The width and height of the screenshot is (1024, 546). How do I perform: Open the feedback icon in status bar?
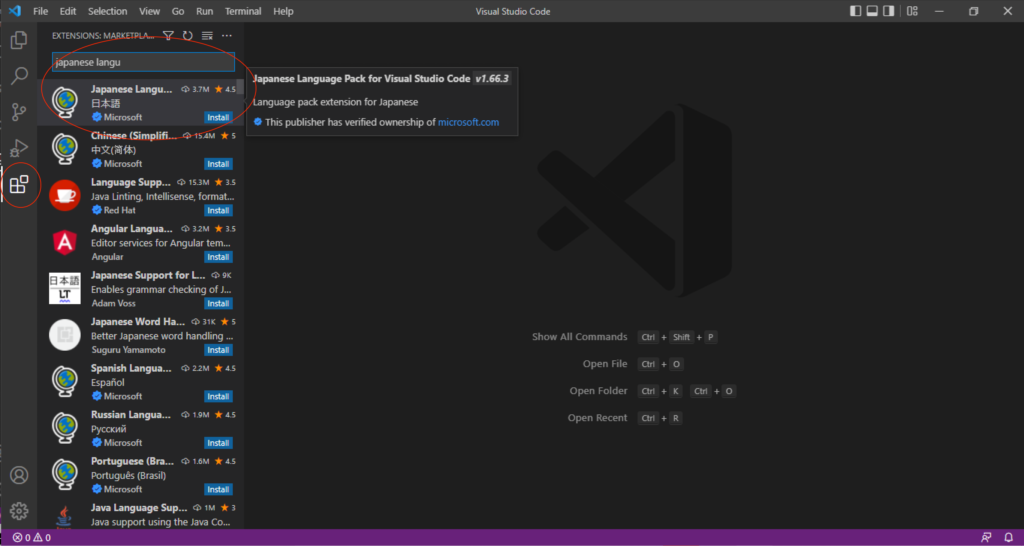click(x=986, y=538)
